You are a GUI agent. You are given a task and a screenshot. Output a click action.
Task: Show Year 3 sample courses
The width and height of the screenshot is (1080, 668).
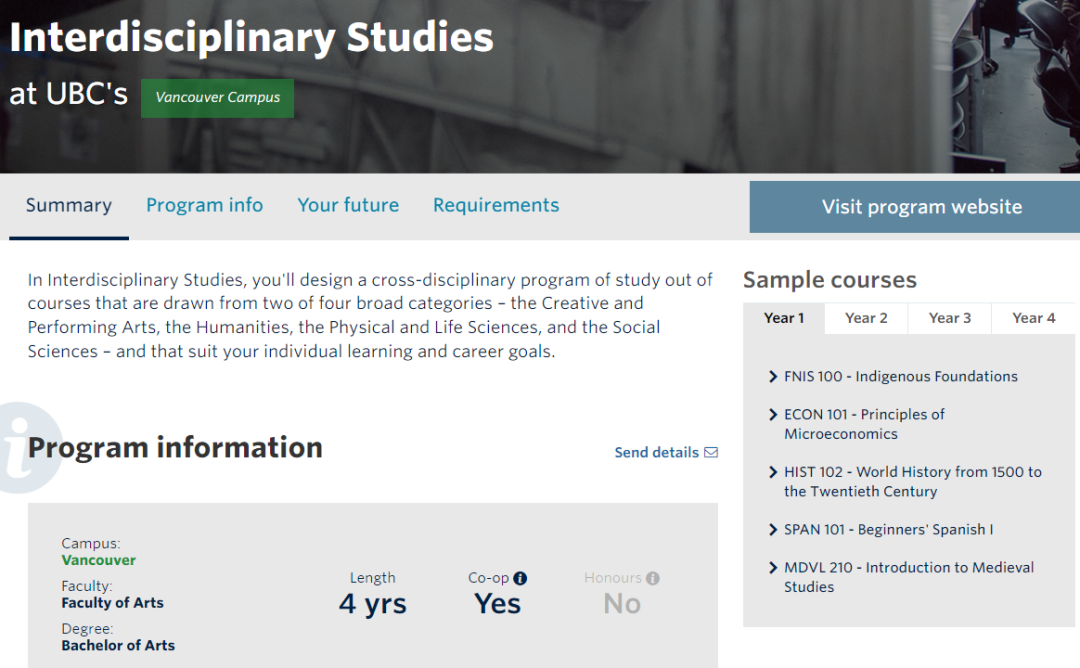point(949,318)
